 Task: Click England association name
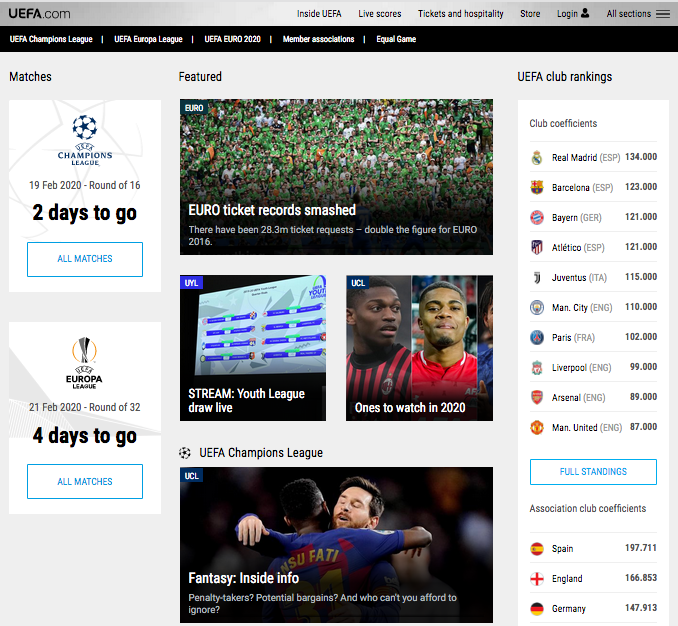(567, 578)
